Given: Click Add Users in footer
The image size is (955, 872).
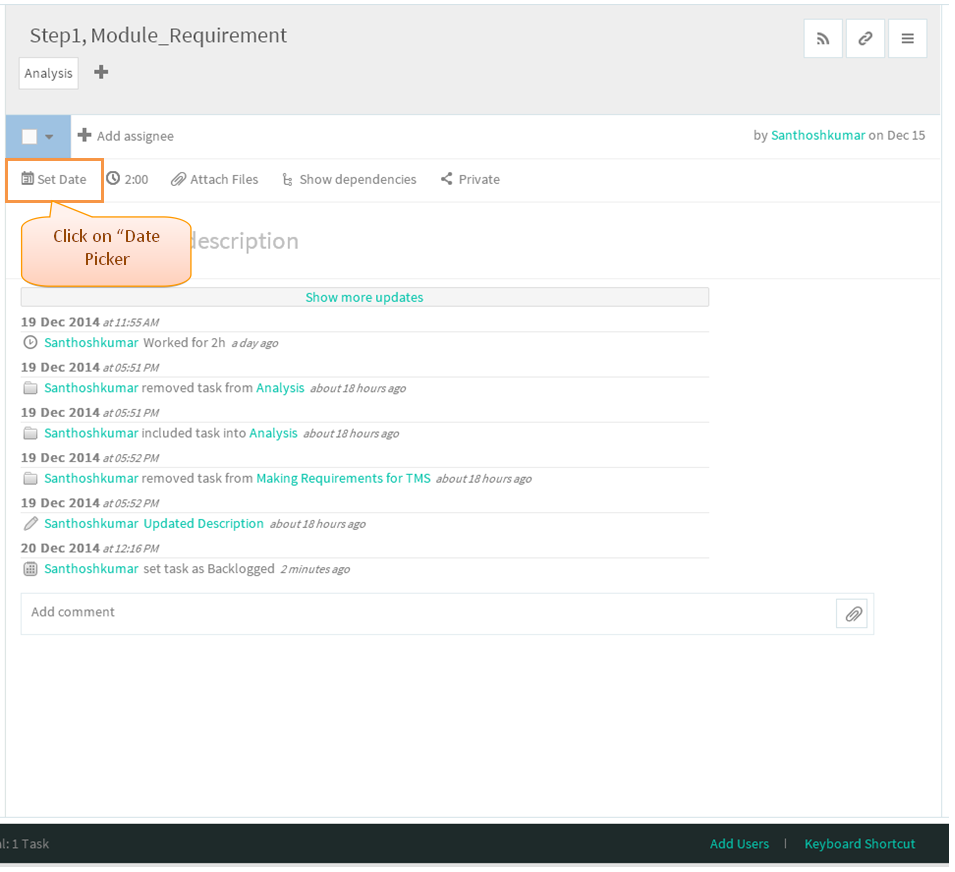Looking at the screenshot, I should click(x=739, y=844).
